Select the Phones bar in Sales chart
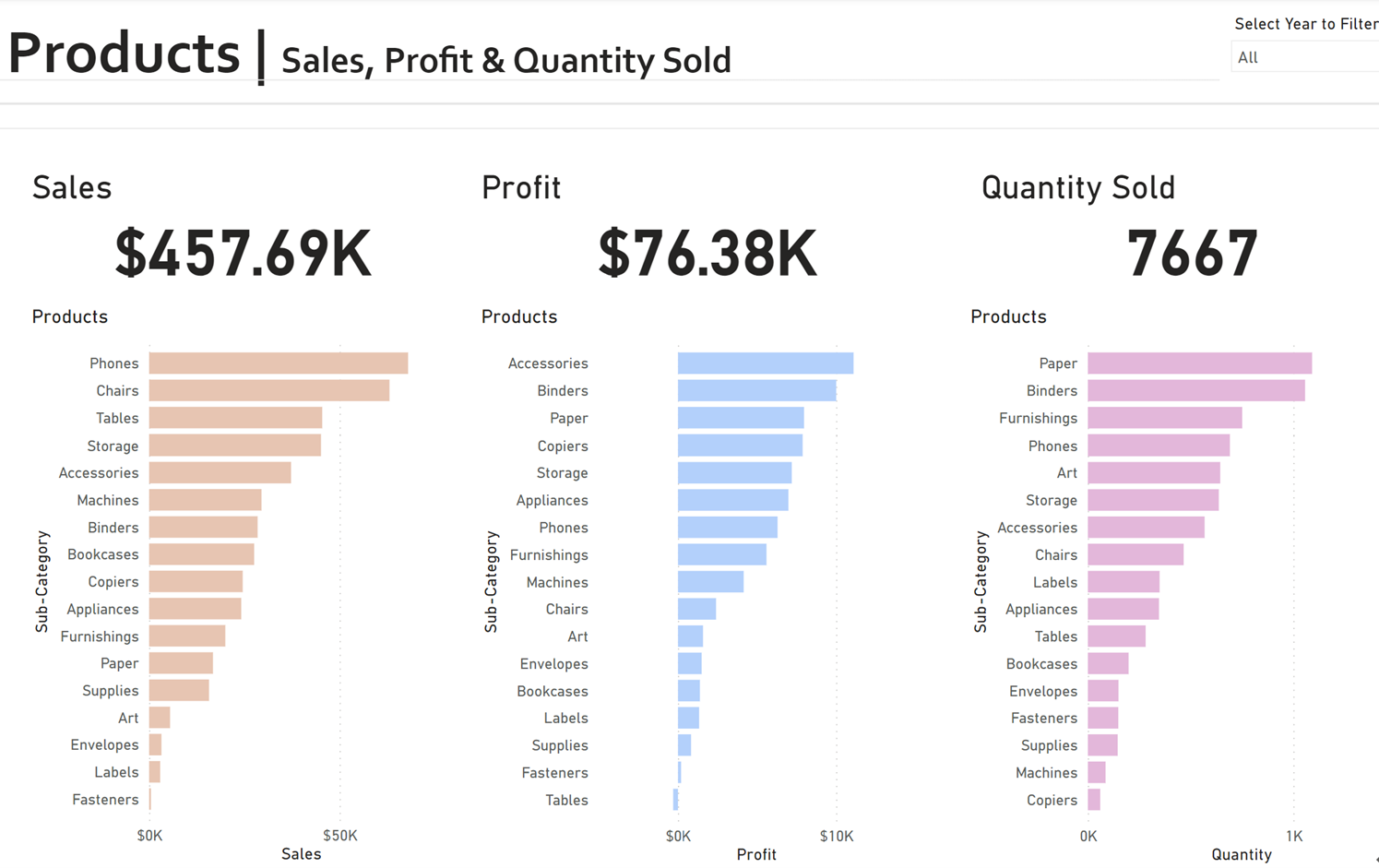Image resolution: width=1379 pixels, height=868 pixels. tap(278, 363)
